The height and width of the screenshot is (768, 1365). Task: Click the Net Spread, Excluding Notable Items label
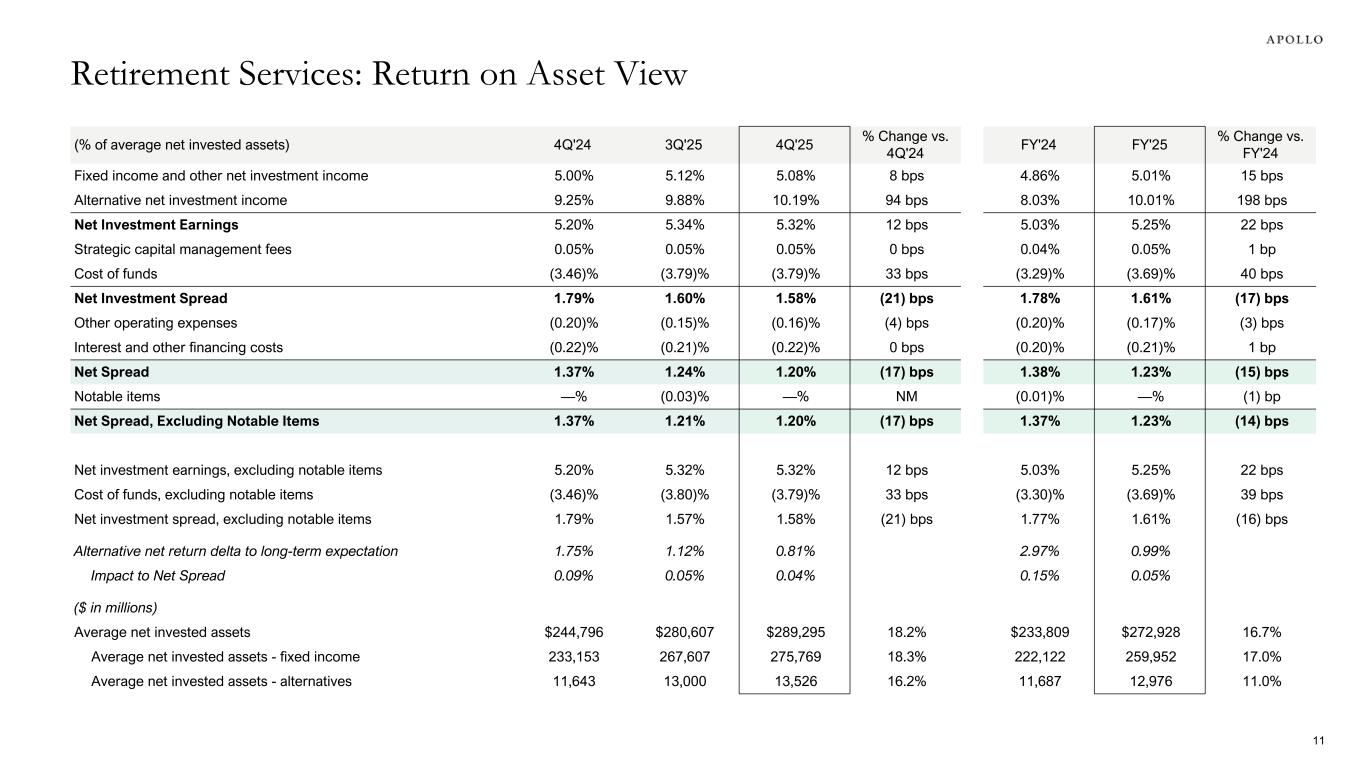pyautogui.click(x=197, y=421)
